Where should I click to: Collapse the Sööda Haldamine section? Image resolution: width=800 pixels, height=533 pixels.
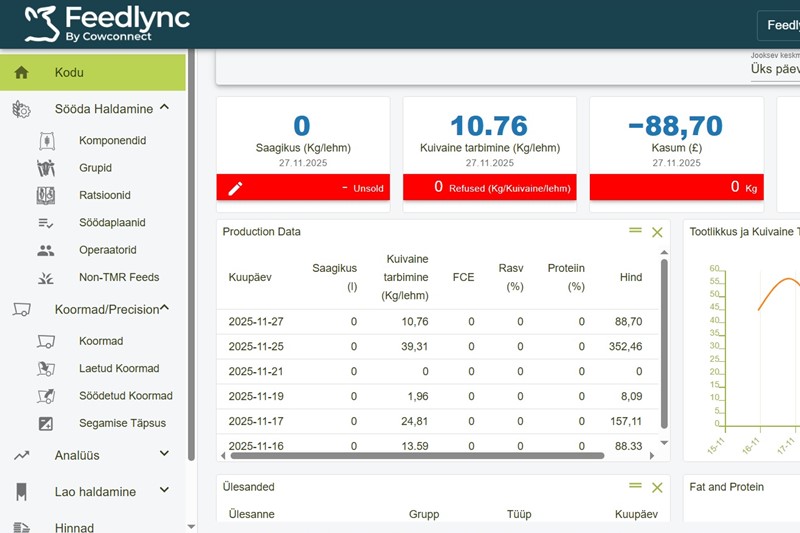pyautogui.click(x=164, y=108)
